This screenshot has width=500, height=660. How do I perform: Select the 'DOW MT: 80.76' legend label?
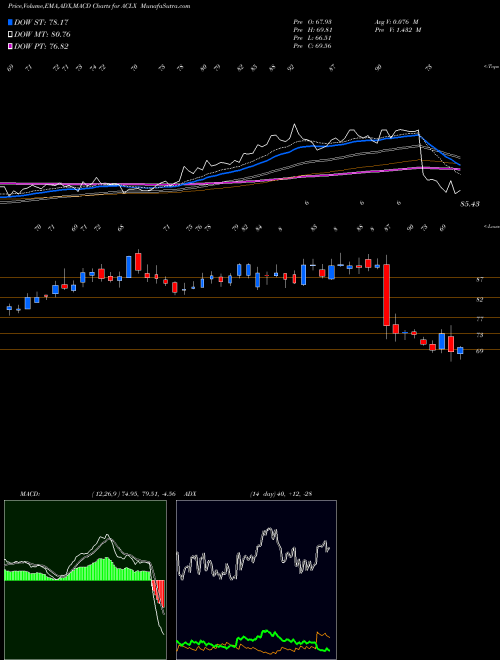click(42, 34)
